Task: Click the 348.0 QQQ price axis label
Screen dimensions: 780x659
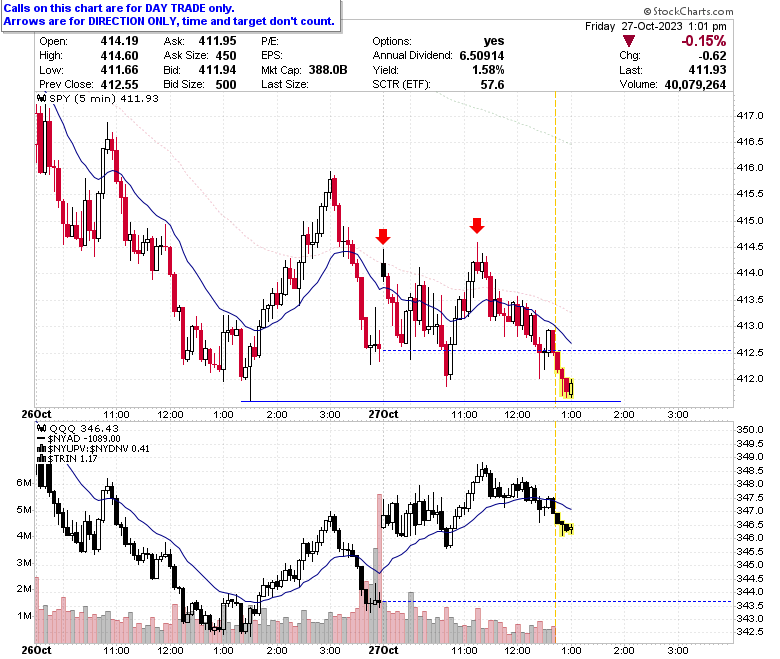Action: 750,483
